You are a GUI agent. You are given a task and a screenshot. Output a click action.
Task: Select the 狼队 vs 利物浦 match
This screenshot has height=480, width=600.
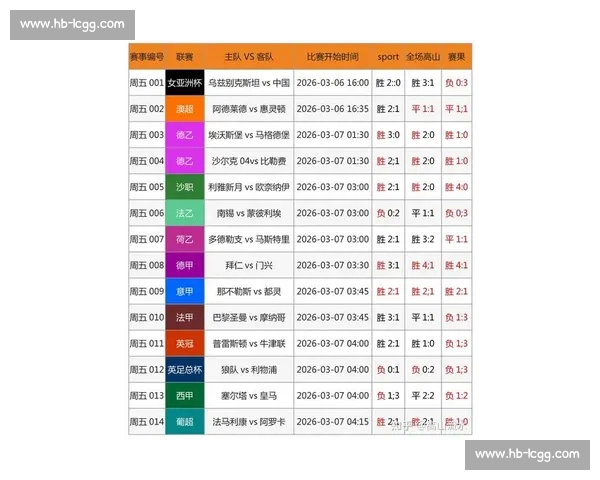click(249, 369)
